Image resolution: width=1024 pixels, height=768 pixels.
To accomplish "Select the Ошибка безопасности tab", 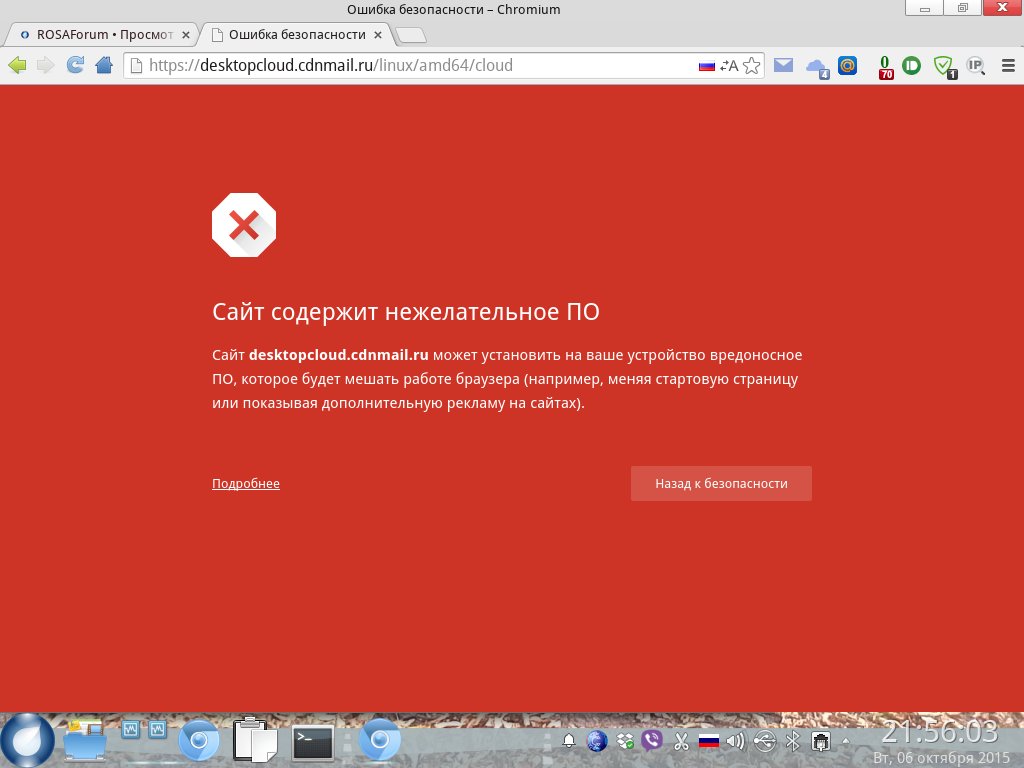I will [x=296, y=35].
